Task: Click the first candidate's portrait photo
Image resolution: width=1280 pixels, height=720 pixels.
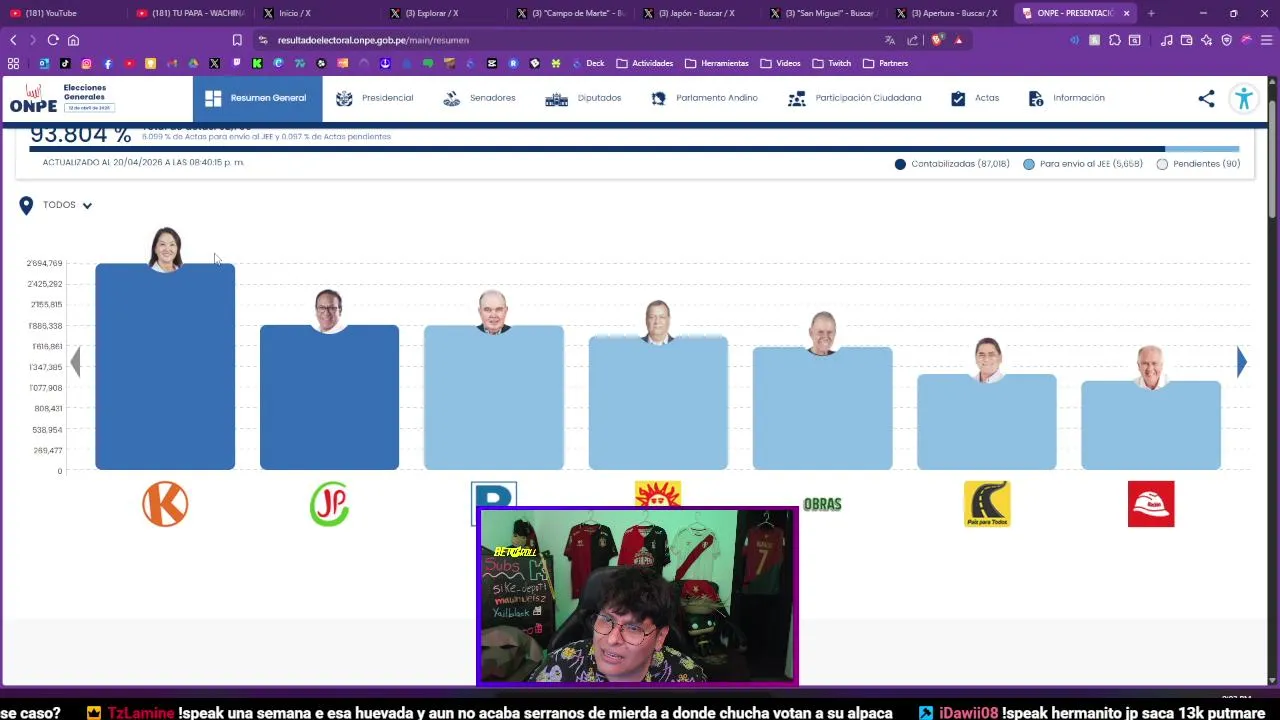Action: (x=165, y=249)
